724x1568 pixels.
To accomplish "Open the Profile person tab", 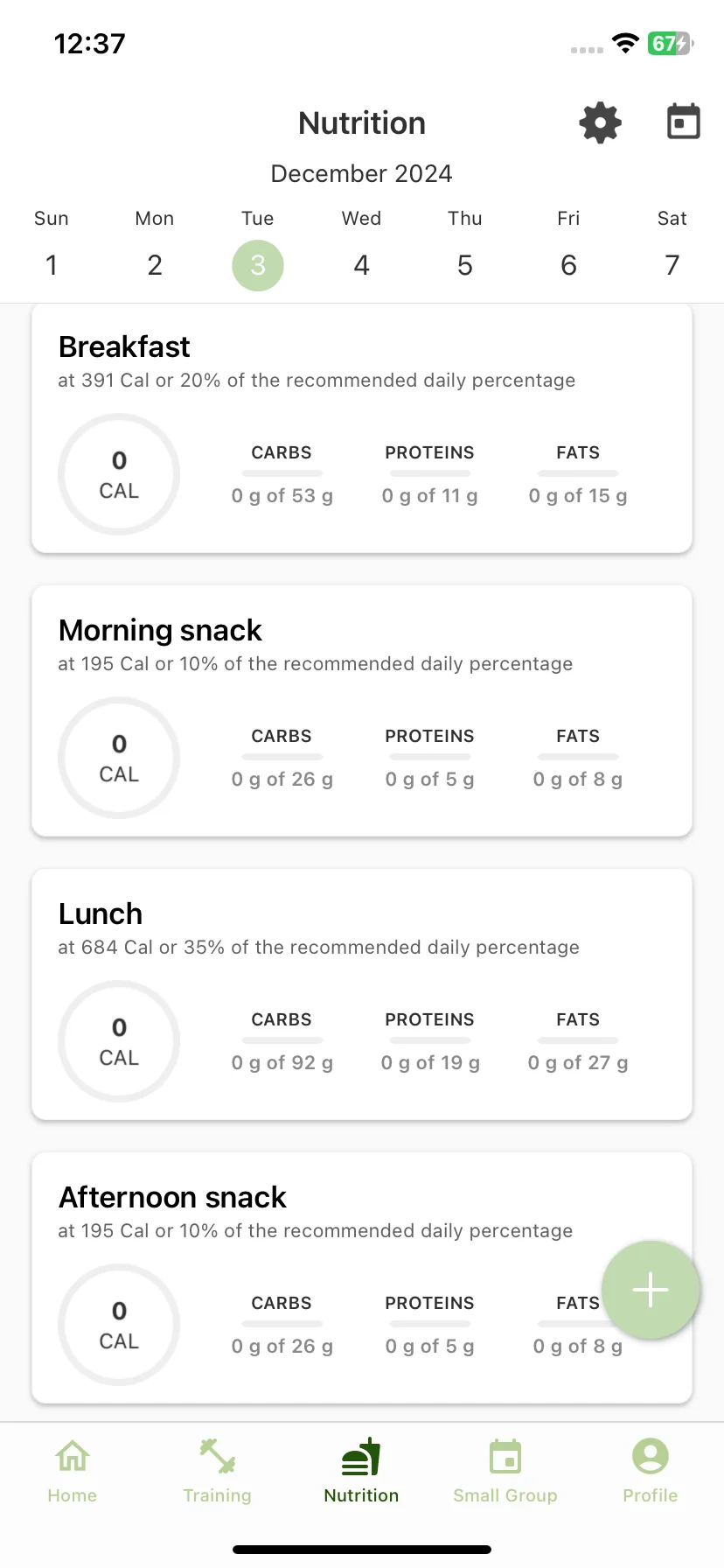I will (x=651, y=1456).
